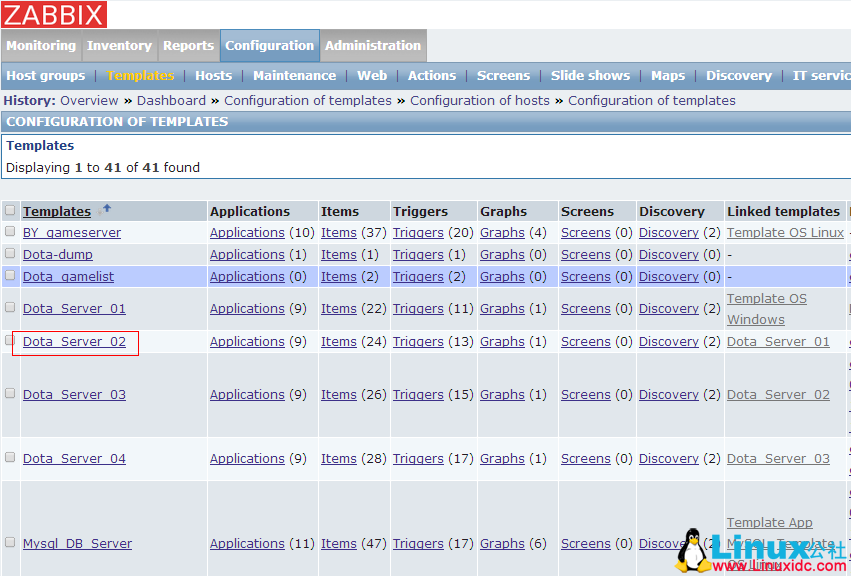
Task: Switch to the Administration tab
Action: pos(372,46)
